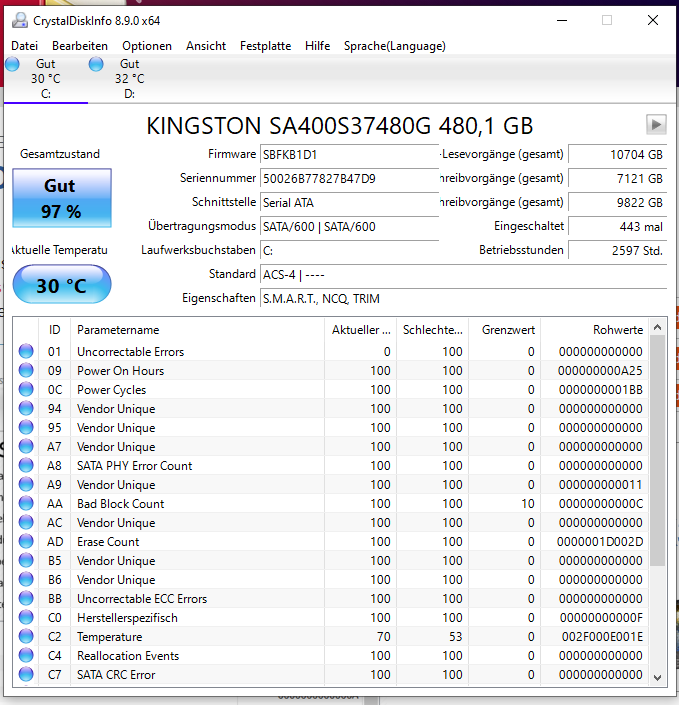Click the raw value 002F000E001E
This screenshot has height=705, width=679.
(602, 637)
